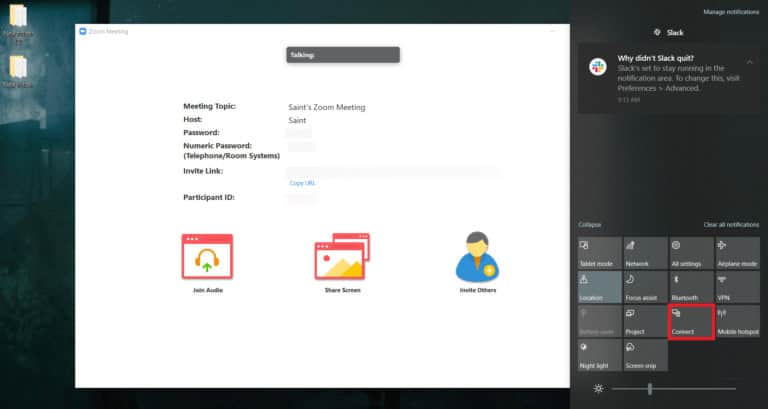Open the VPN quick action tile
768x409 pixels.
click(x=737, y=287)
